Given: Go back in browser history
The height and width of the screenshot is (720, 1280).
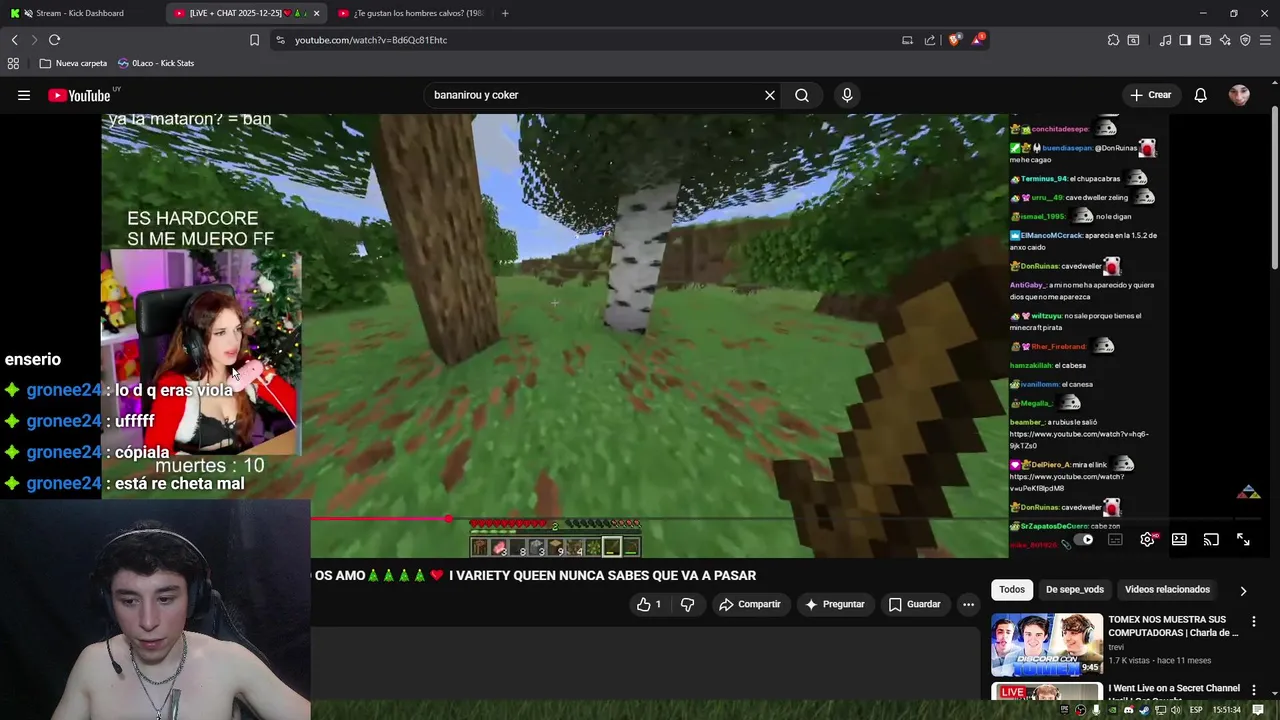Looking at the screenshot, I should (x=14, y=40).
